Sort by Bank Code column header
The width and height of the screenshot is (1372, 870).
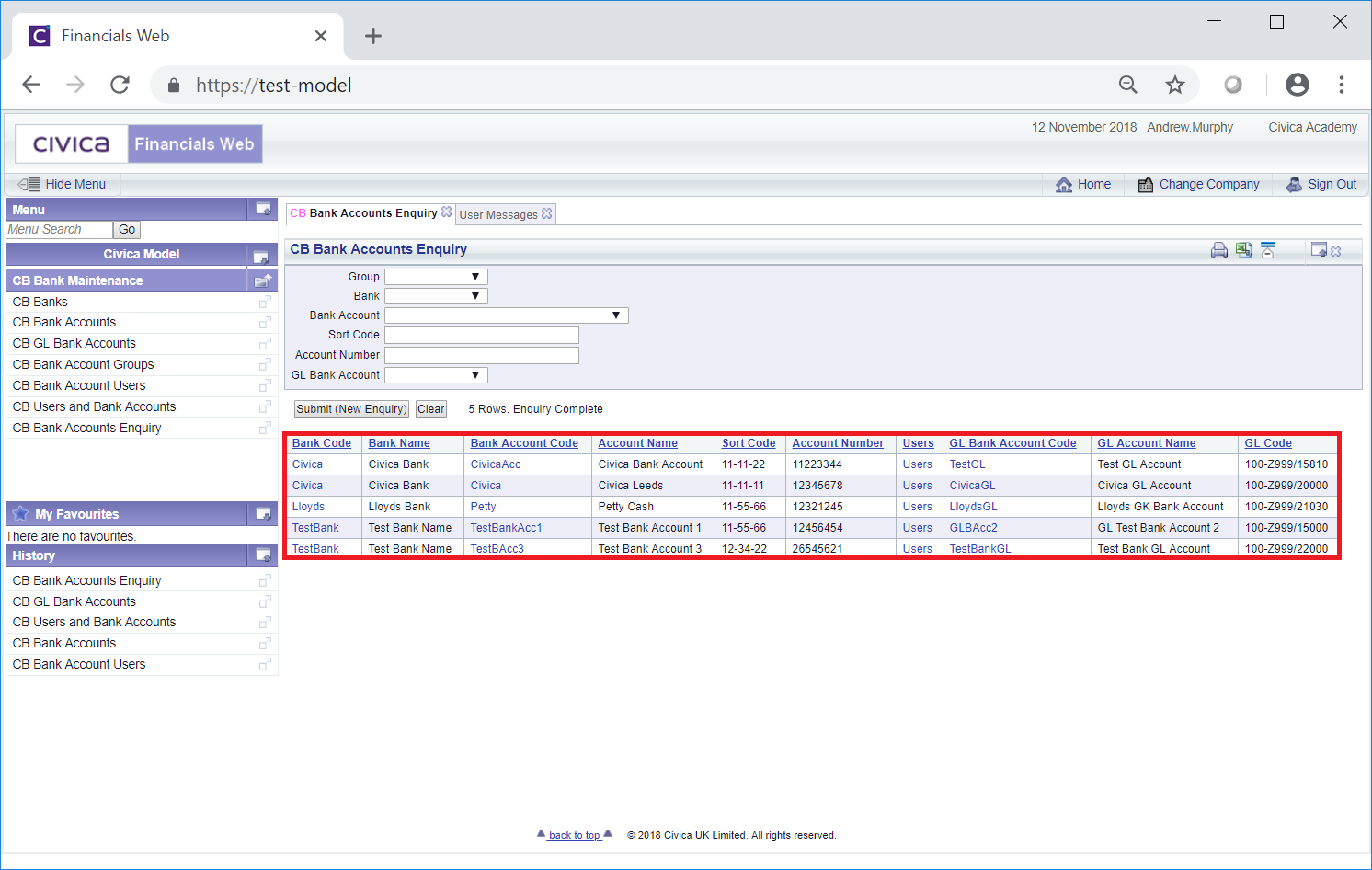pos(322,443)
